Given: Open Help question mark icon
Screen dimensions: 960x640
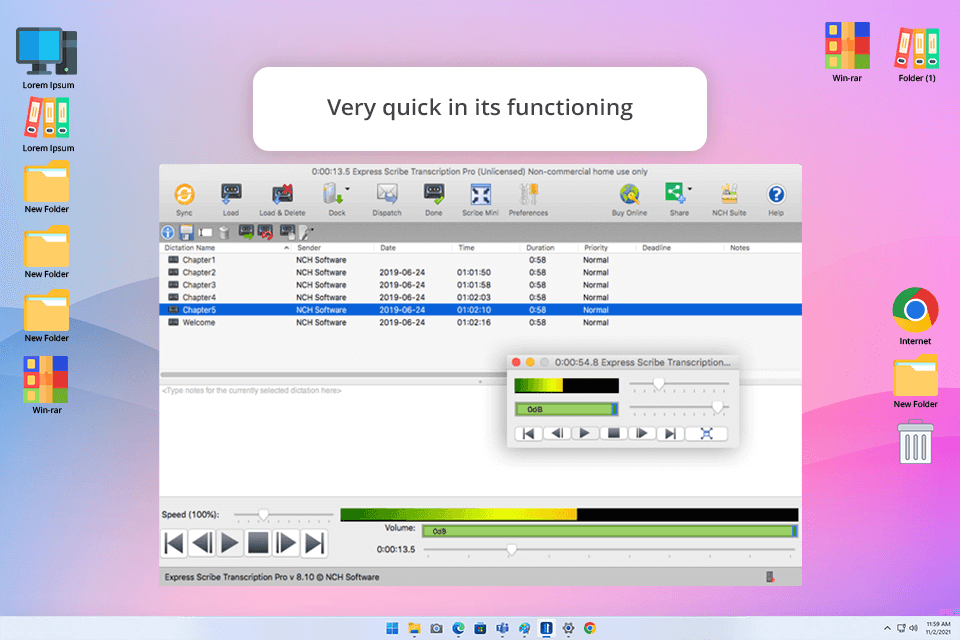Looking at the screenshot, I should [776, 195].
